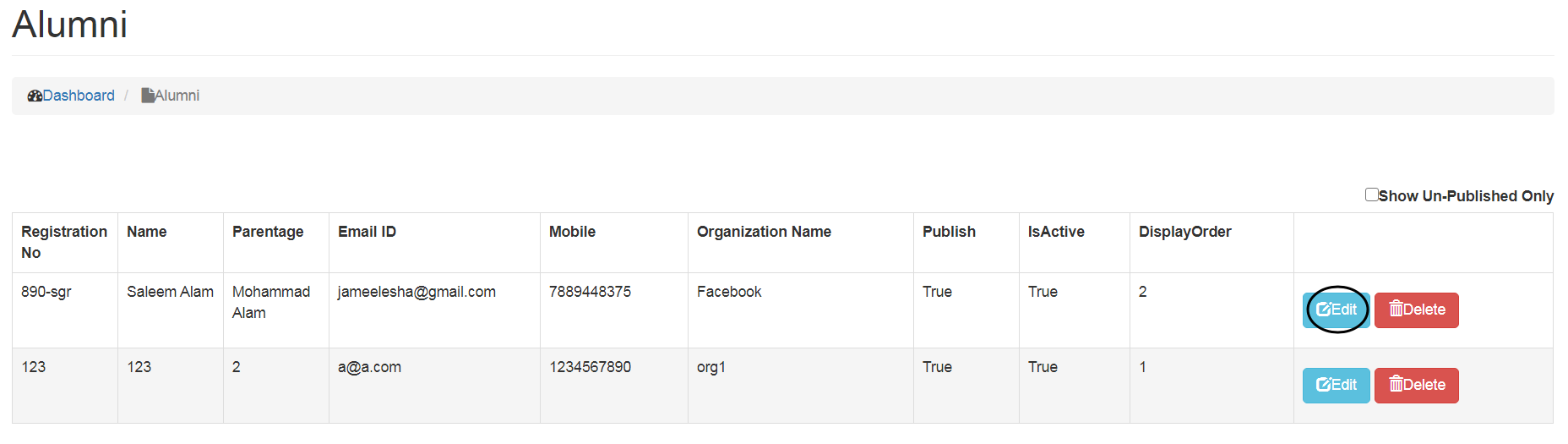Click the pencil edit icon for Saleem Alam
The height and width of the screenshot is (444, 1568).
pyautogui.click(x=1323, y=310)
